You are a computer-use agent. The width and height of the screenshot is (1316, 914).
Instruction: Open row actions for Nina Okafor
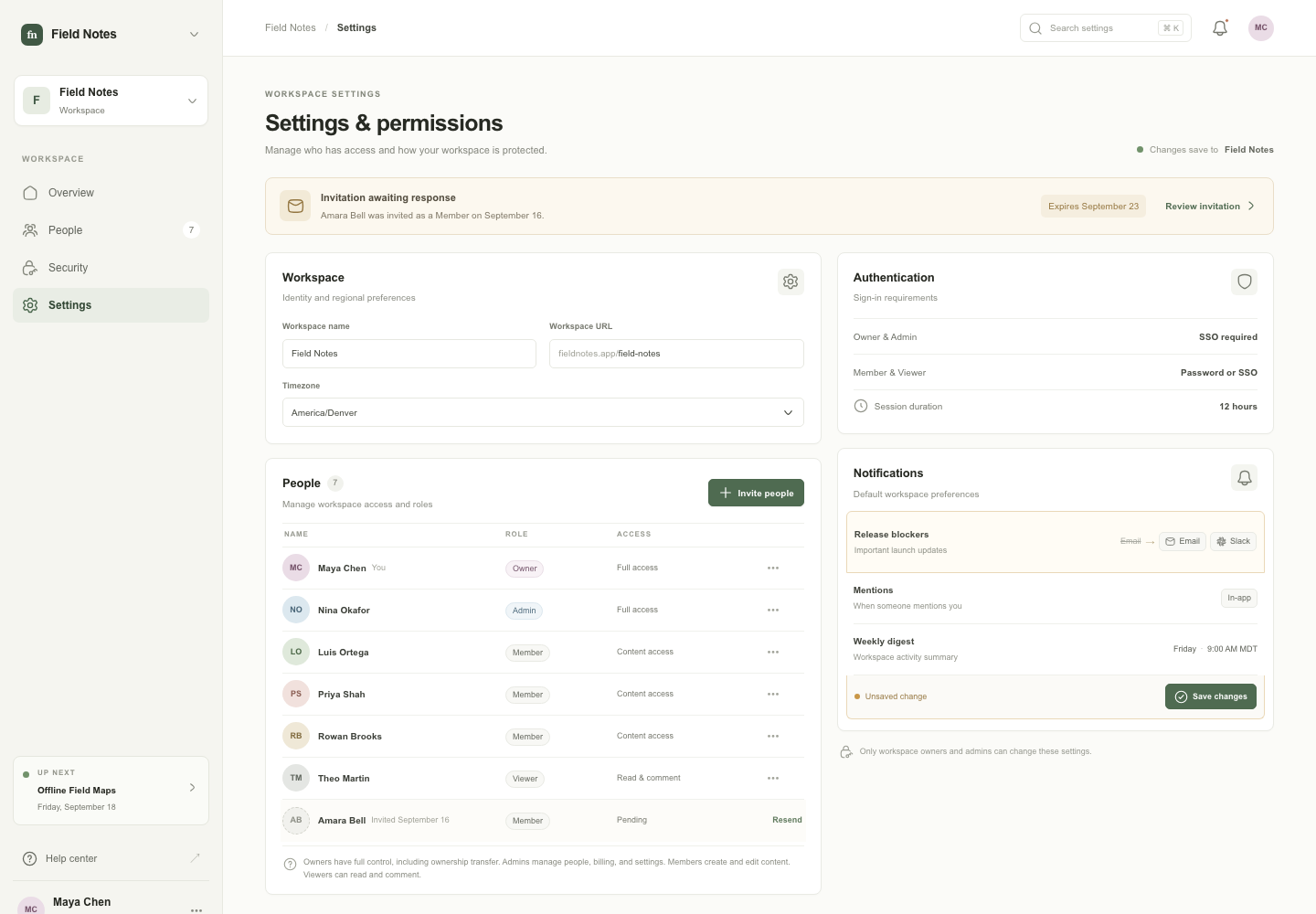pyautogui.click(x=773, y=611)
